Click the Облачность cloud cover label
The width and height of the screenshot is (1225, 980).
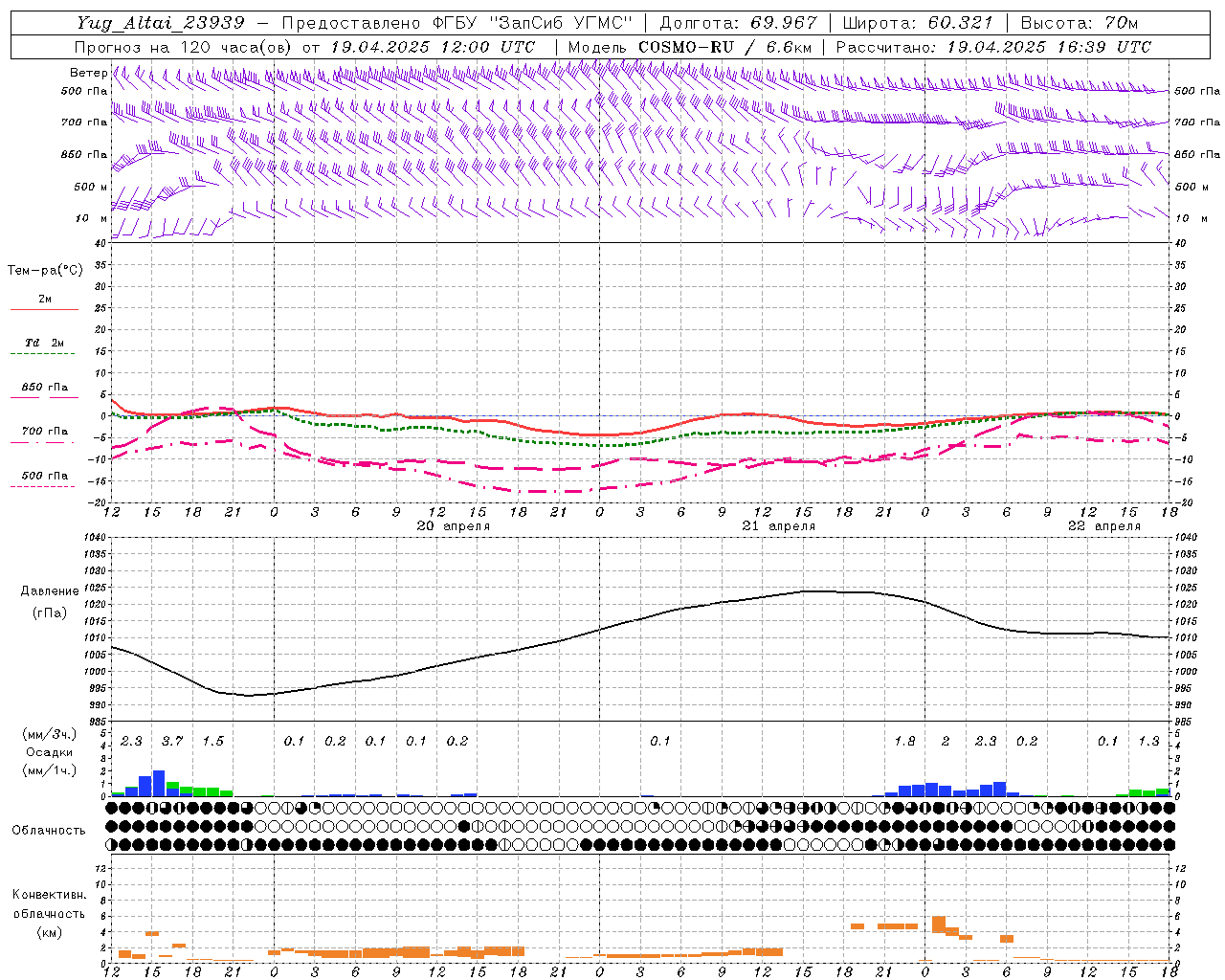click(x=49, y=830)
